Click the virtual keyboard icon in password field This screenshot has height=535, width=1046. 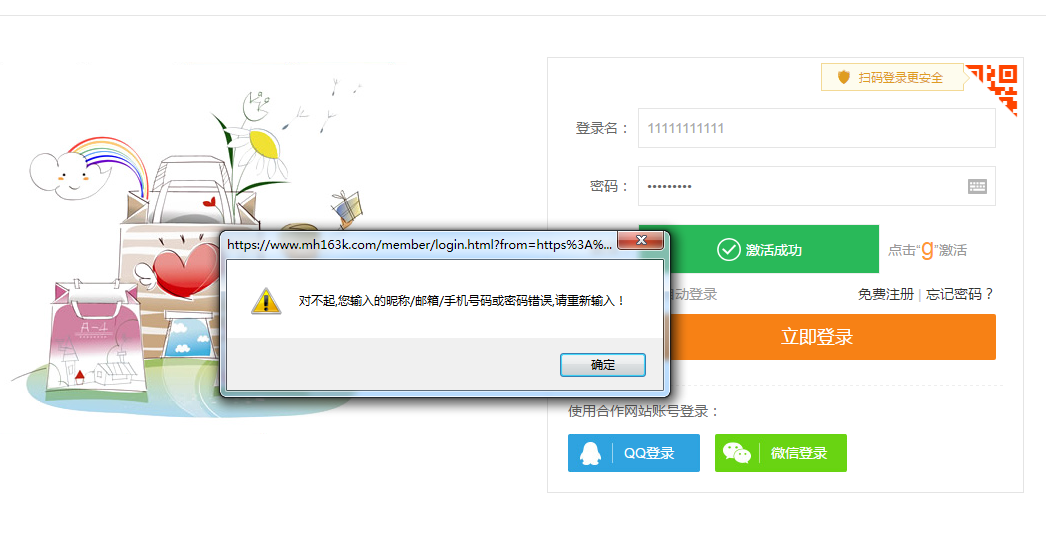pyautogui.click(x=977, y=186)
